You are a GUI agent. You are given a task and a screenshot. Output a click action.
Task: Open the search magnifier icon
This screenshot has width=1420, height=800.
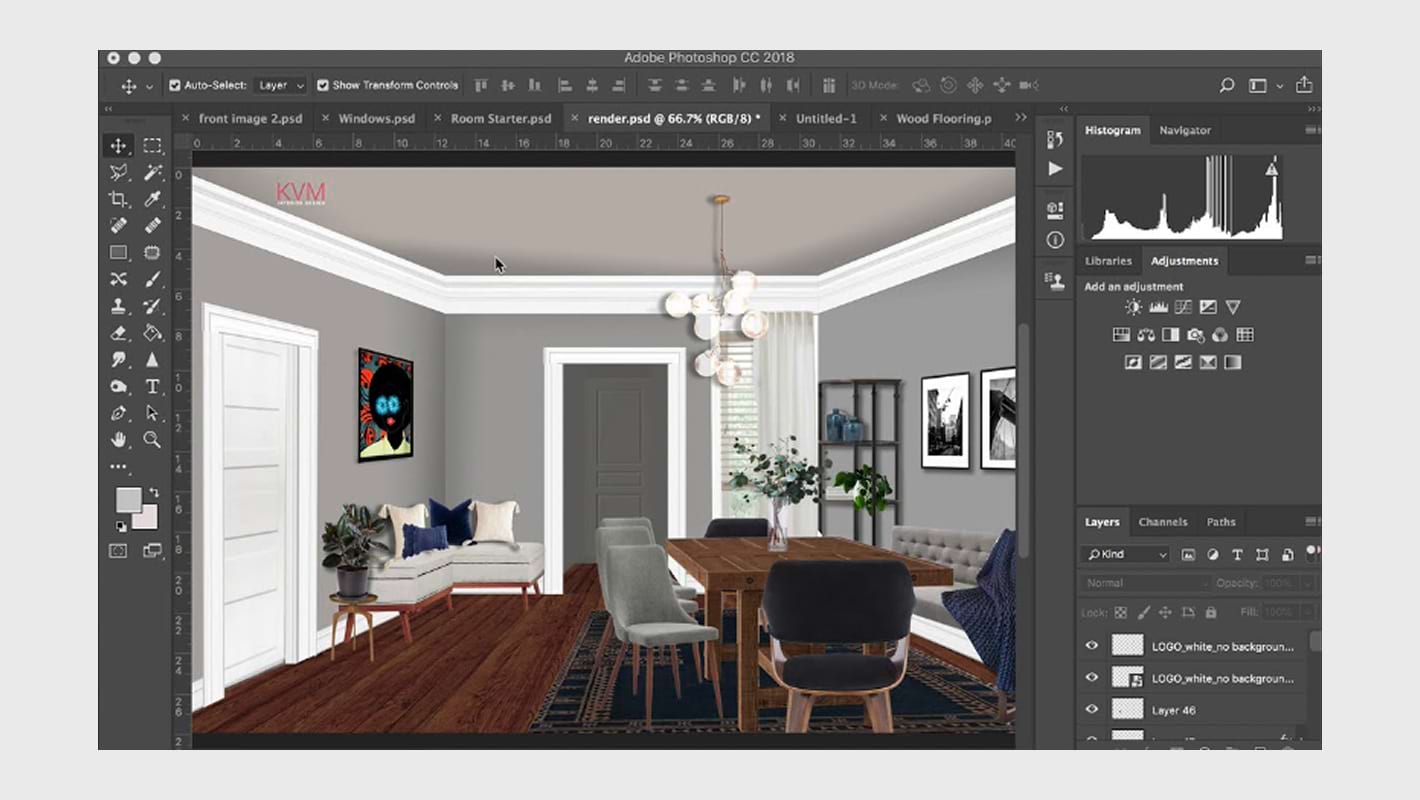tap(1226, 86)
